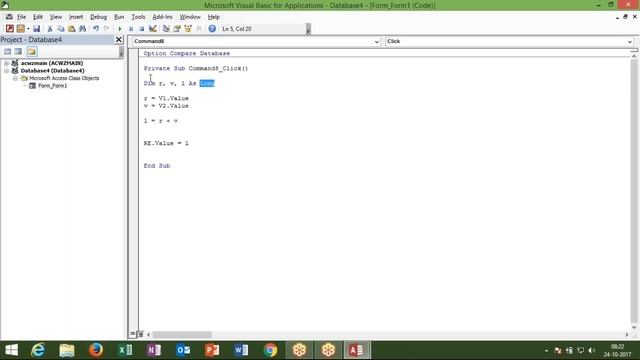Image resolution: width=640 pixels, height=360 pixels.
Task: Open the View menu
Action: coord(56,17)
